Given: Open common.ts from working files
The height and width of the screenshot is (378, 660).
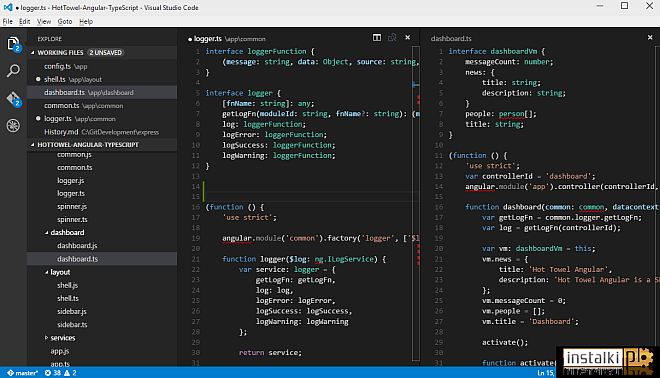Looking at the screenshot, I should [x=102, y=106].
